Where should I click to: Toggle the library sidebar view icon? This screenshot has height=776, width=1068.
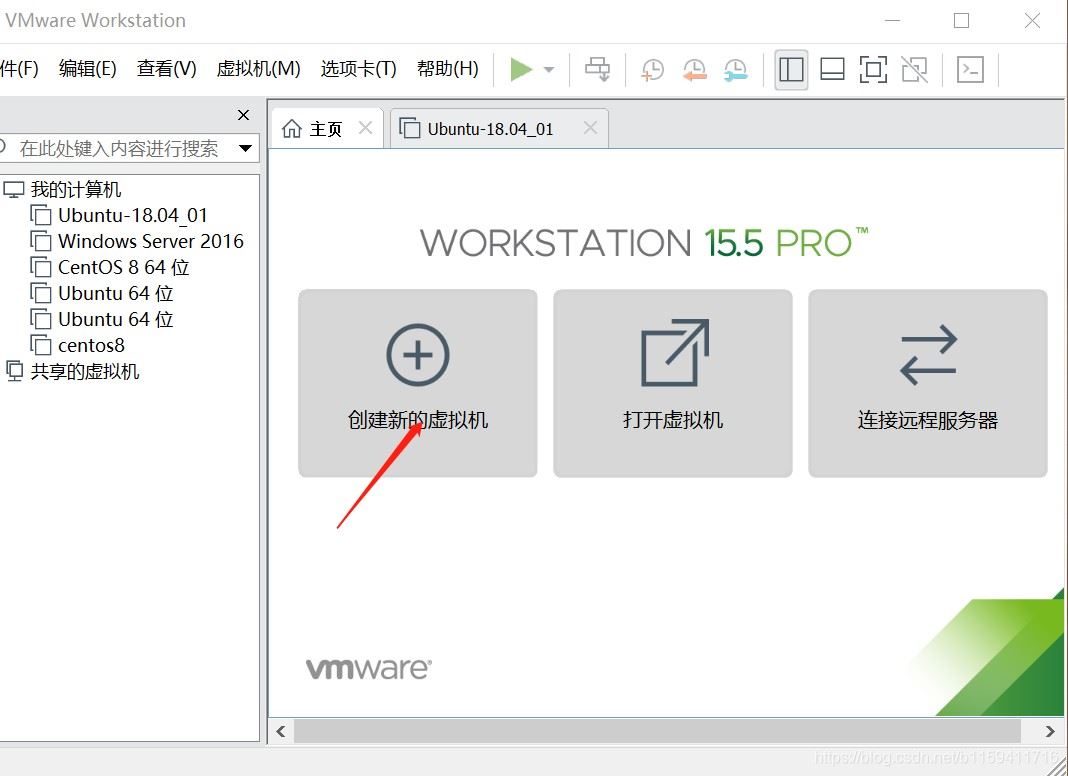point(791,69)
